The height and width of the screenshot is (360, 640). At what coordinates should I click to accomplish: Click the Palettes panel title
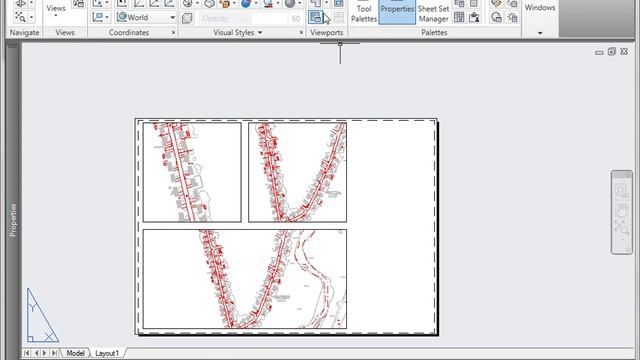click(434, 32)
